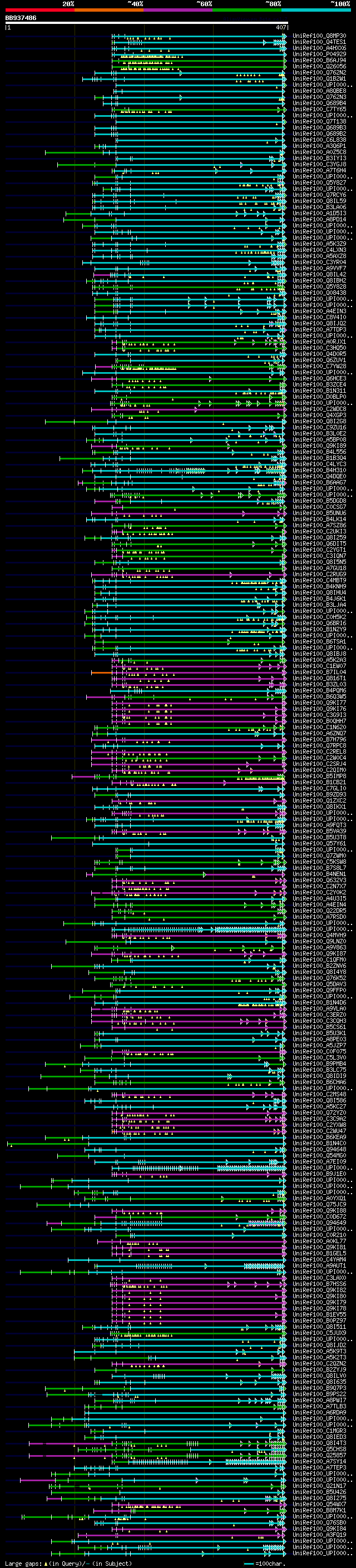Select hit UniRef100_C5KSW8

click(x=319, y=861)
